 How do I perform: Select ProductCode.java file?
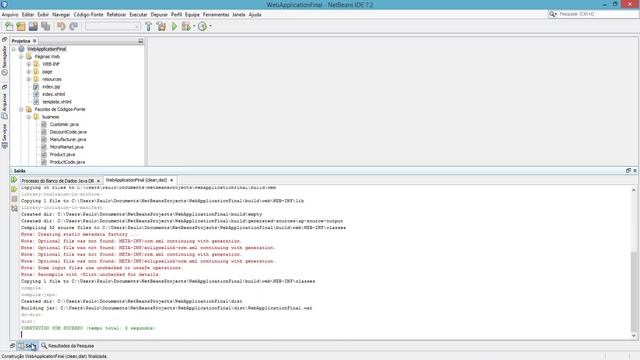click(x=67, y=162)
